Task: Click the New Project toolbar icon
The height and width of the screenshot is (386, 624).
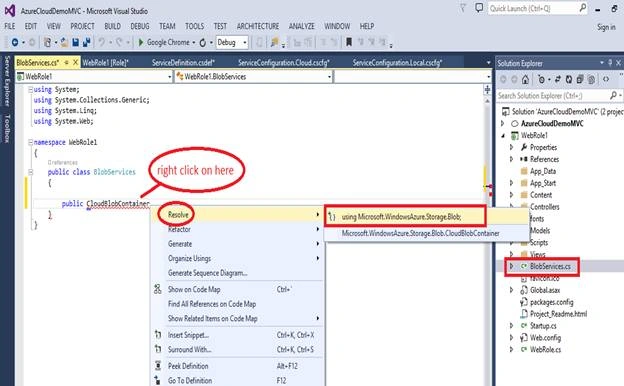Action: [47, 42]
